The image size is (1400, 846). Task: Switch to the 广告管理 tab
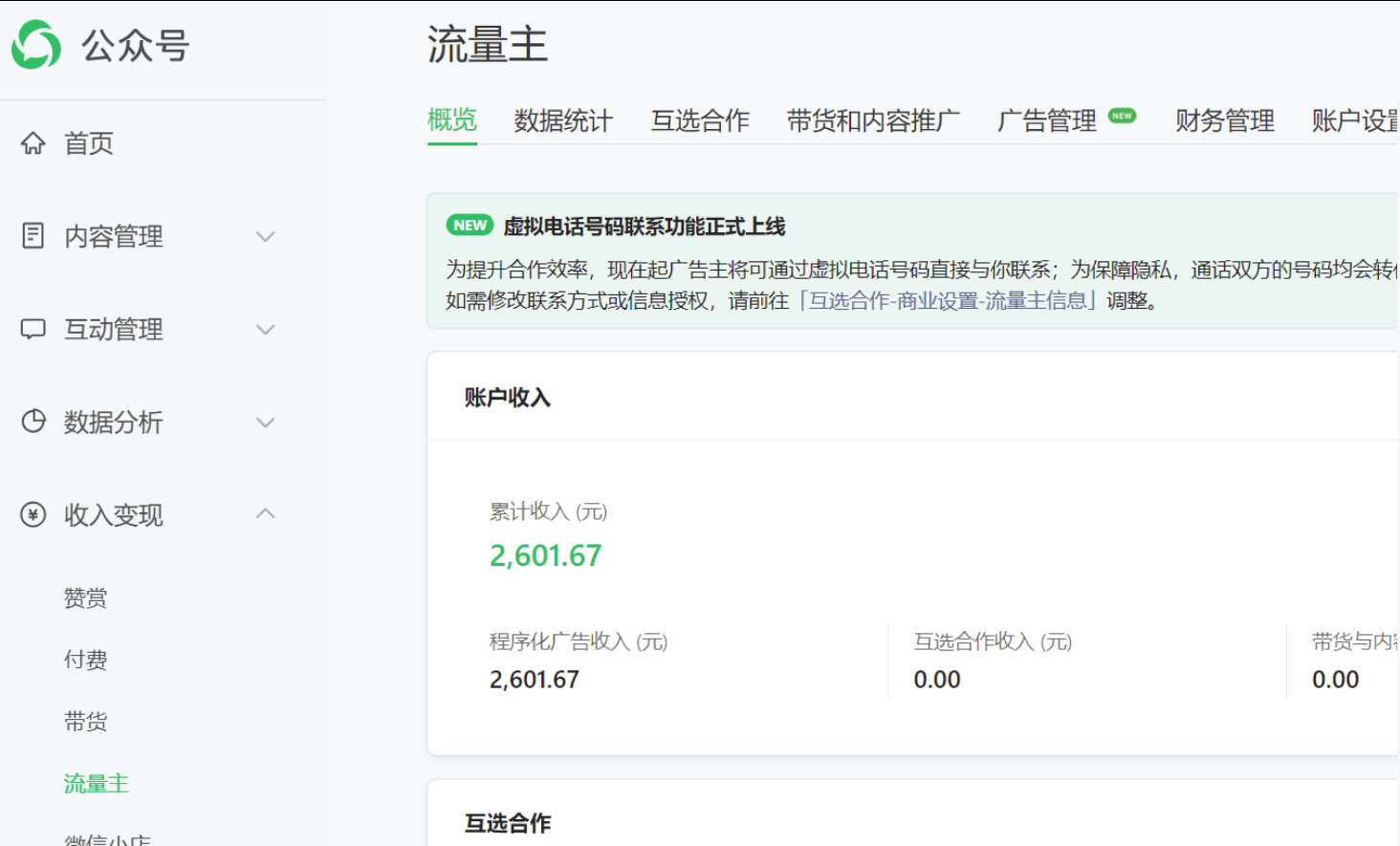[1047, 120]
